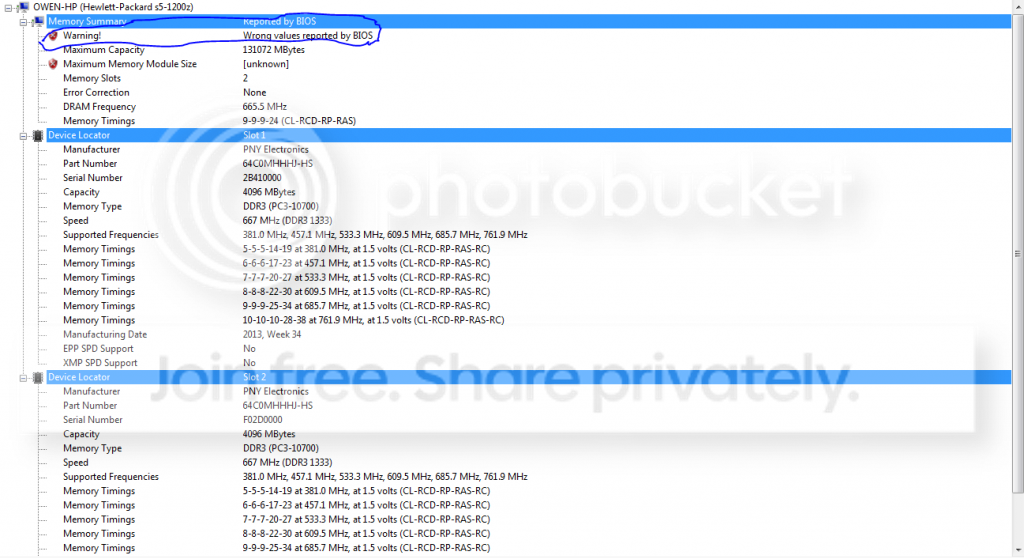Select the Device Locator Slot 1 header
Viewport: 1024px width, 558px height.
(529, 135)
